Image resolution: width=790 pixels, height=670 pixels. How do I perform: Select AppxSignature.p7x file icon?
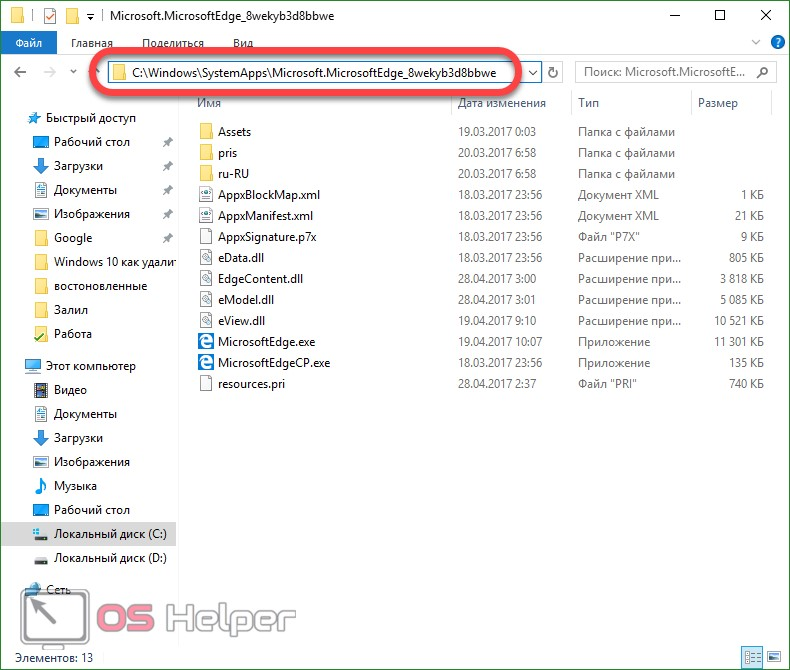point(206,236)
